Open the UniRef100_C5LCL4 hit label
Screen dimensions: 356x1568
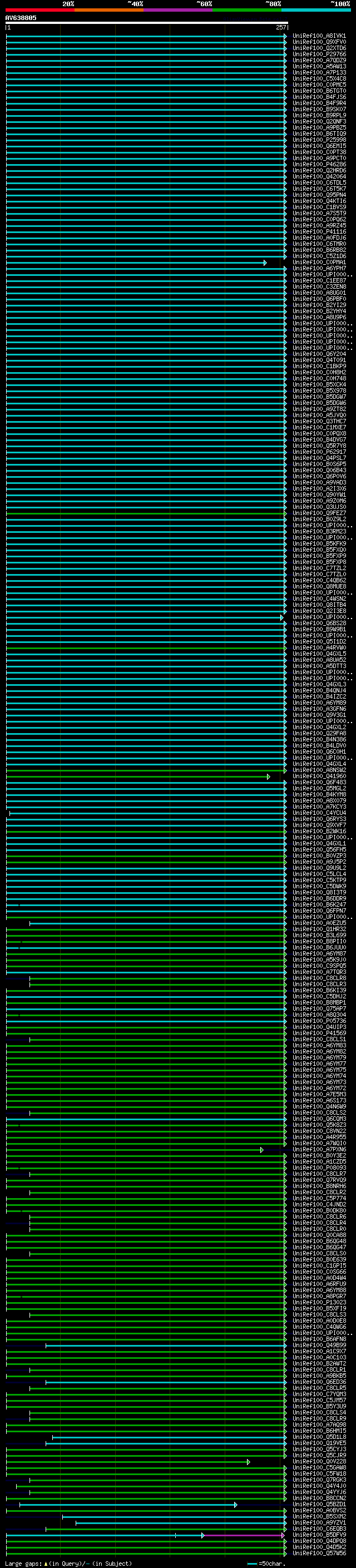pos(319,874)
